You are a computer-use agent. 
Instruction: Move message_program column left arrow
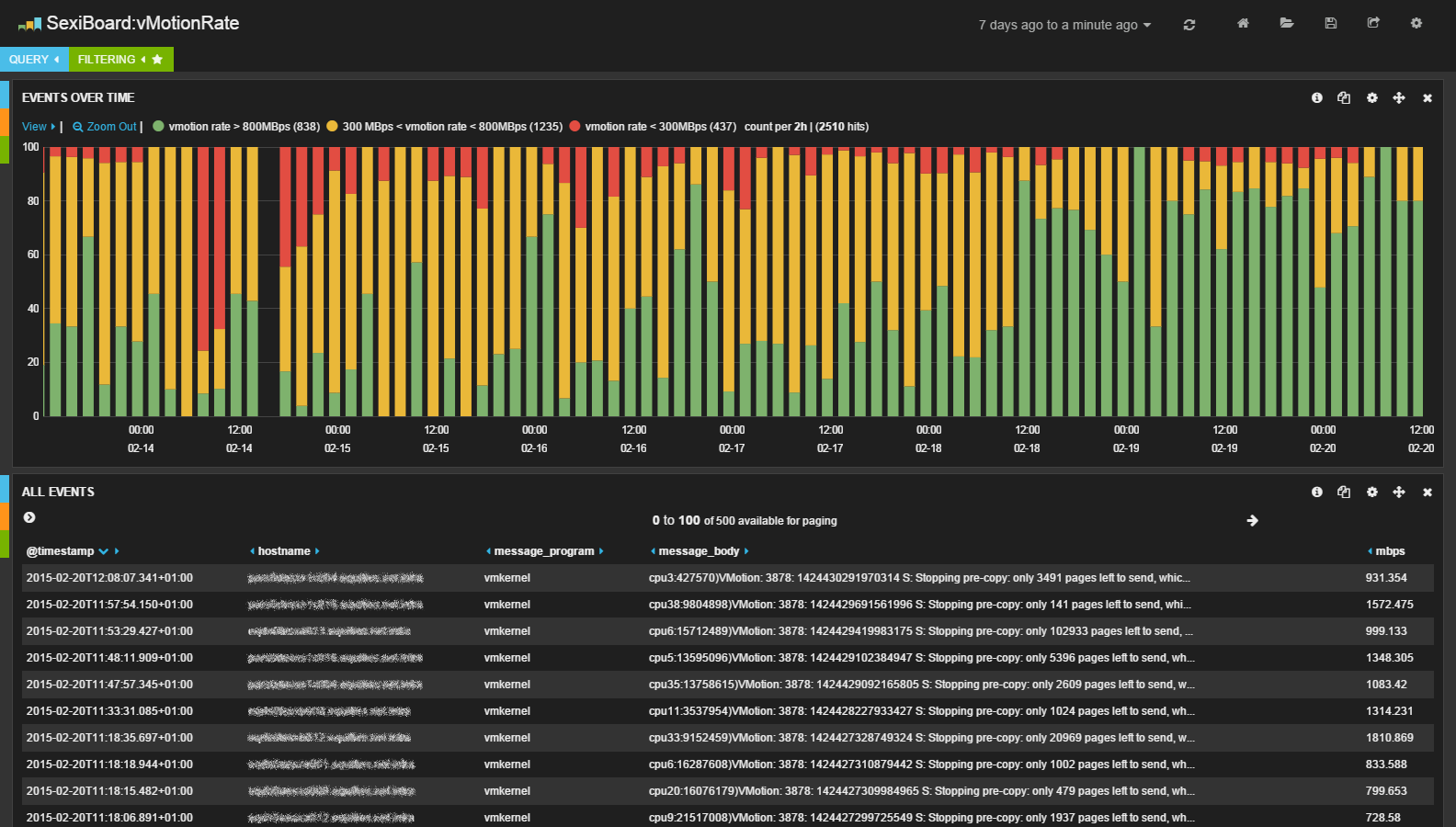(488, 551)
